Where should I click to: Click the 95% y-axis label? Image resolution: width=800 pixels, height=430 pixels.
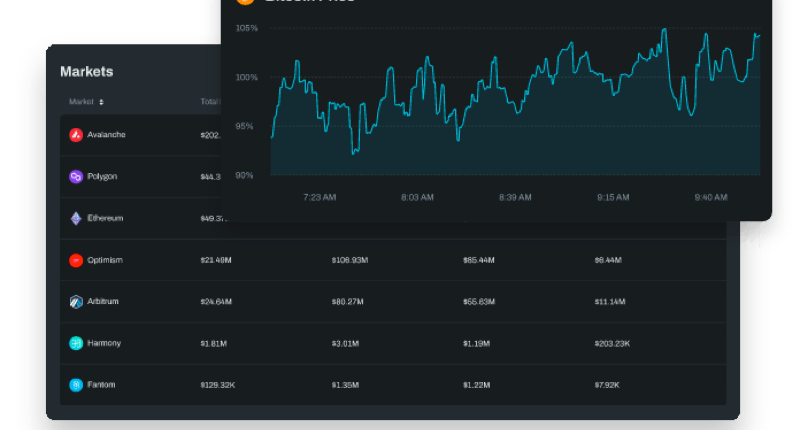[x=244, y=126]
